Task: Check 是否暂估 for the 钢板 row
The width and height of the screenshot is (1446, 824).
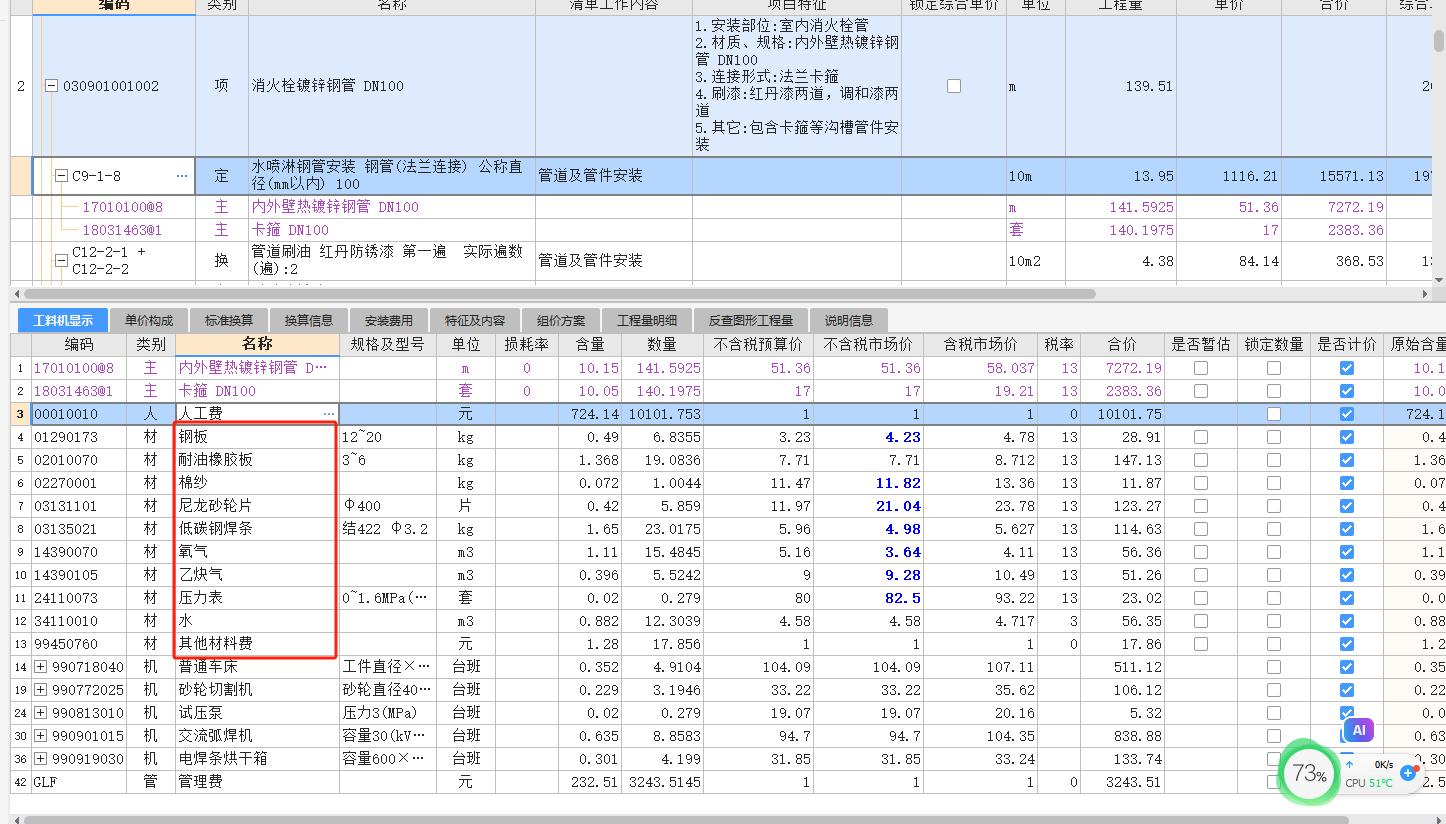Action: click(x=1201, y=437)
